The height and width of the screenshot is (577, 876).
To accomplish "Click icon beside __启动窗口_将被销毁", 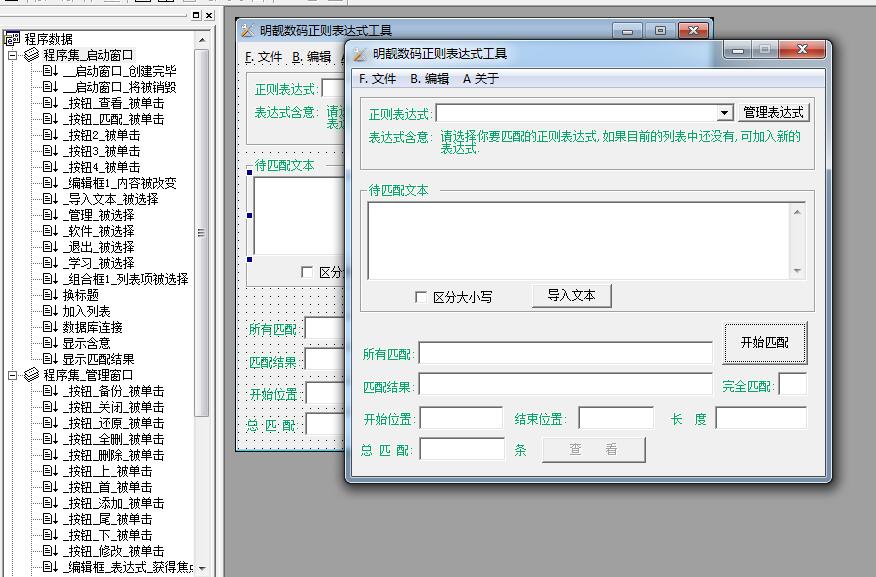I will click(x=50, y=87).
